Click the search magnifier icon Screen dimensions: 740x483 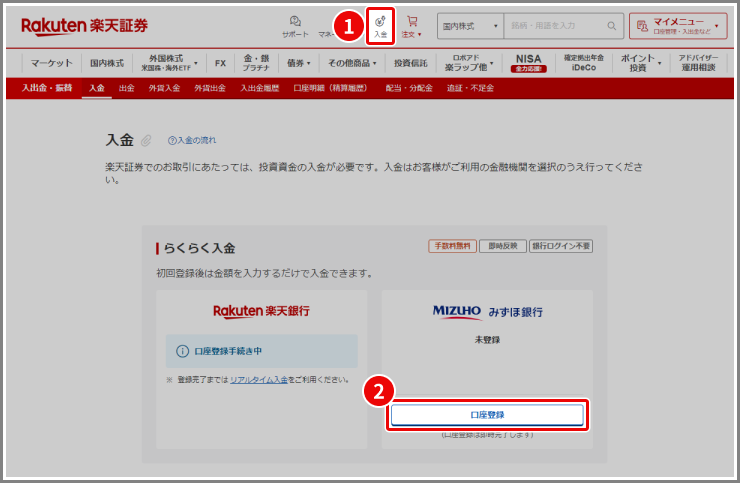click(612, 26)
